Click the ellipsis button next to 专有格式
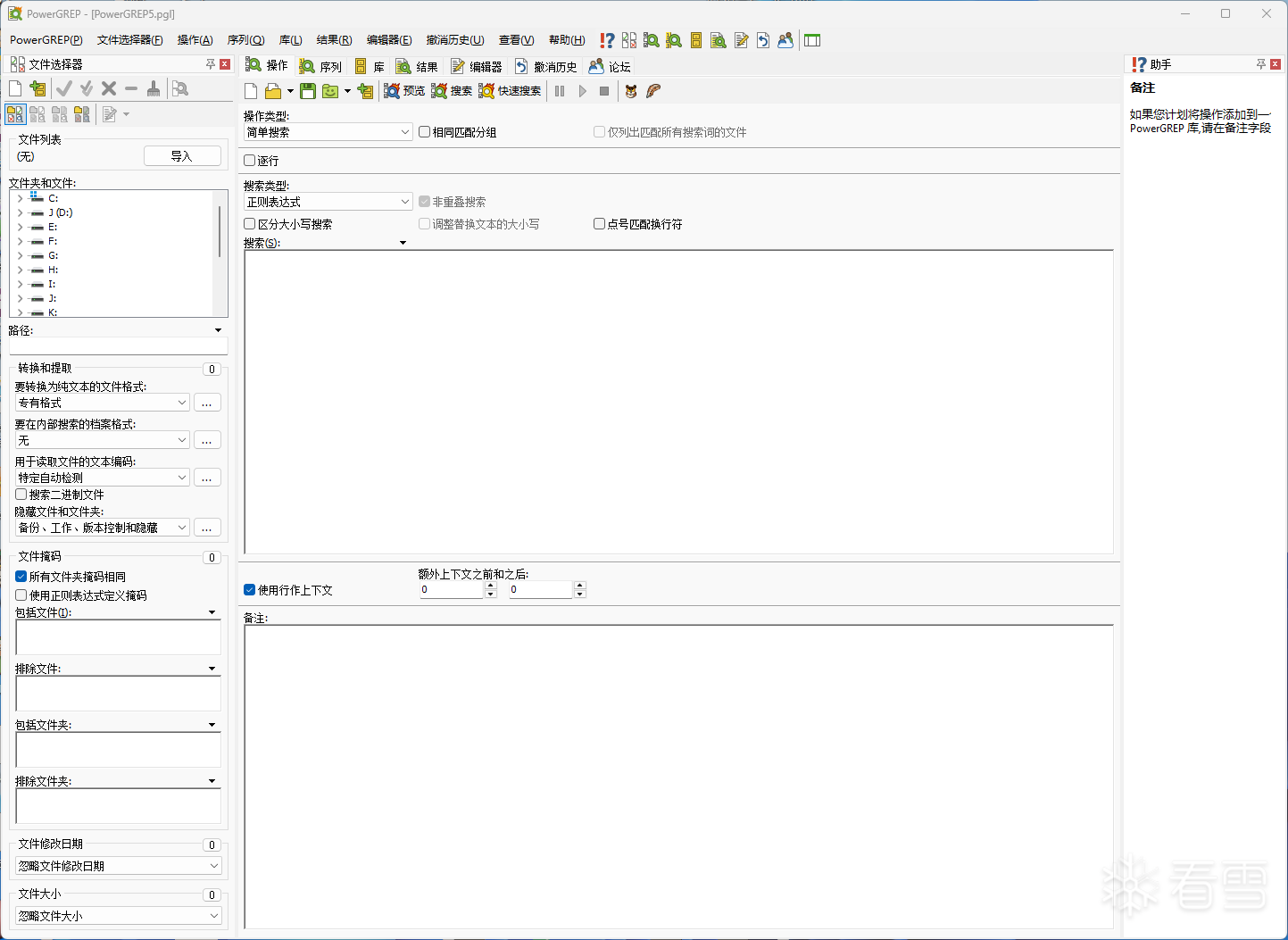1288x940 pixels. tap(207, 403)
